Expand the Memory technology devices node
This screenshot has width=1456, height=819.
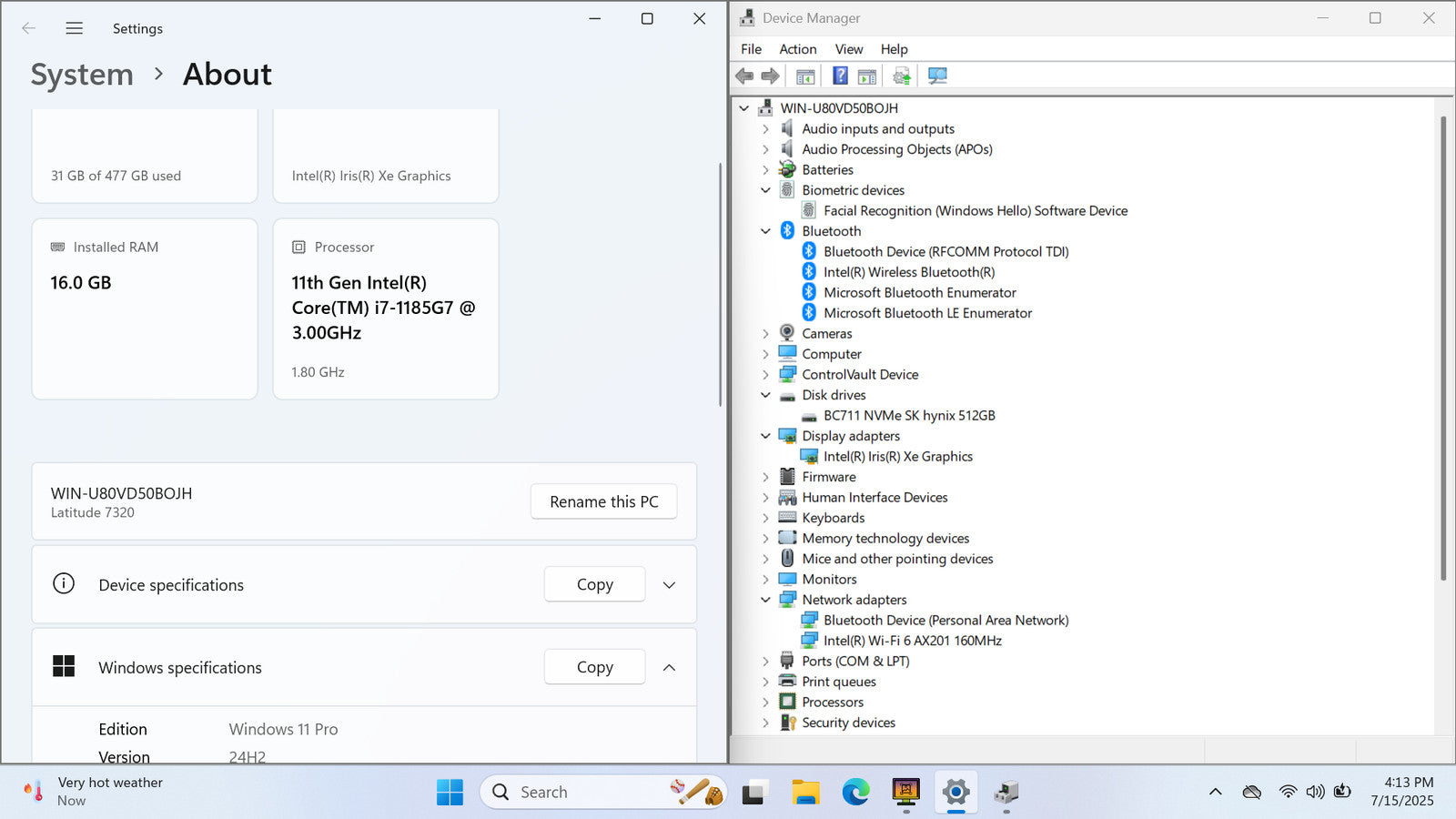click(x=766, y=539)
